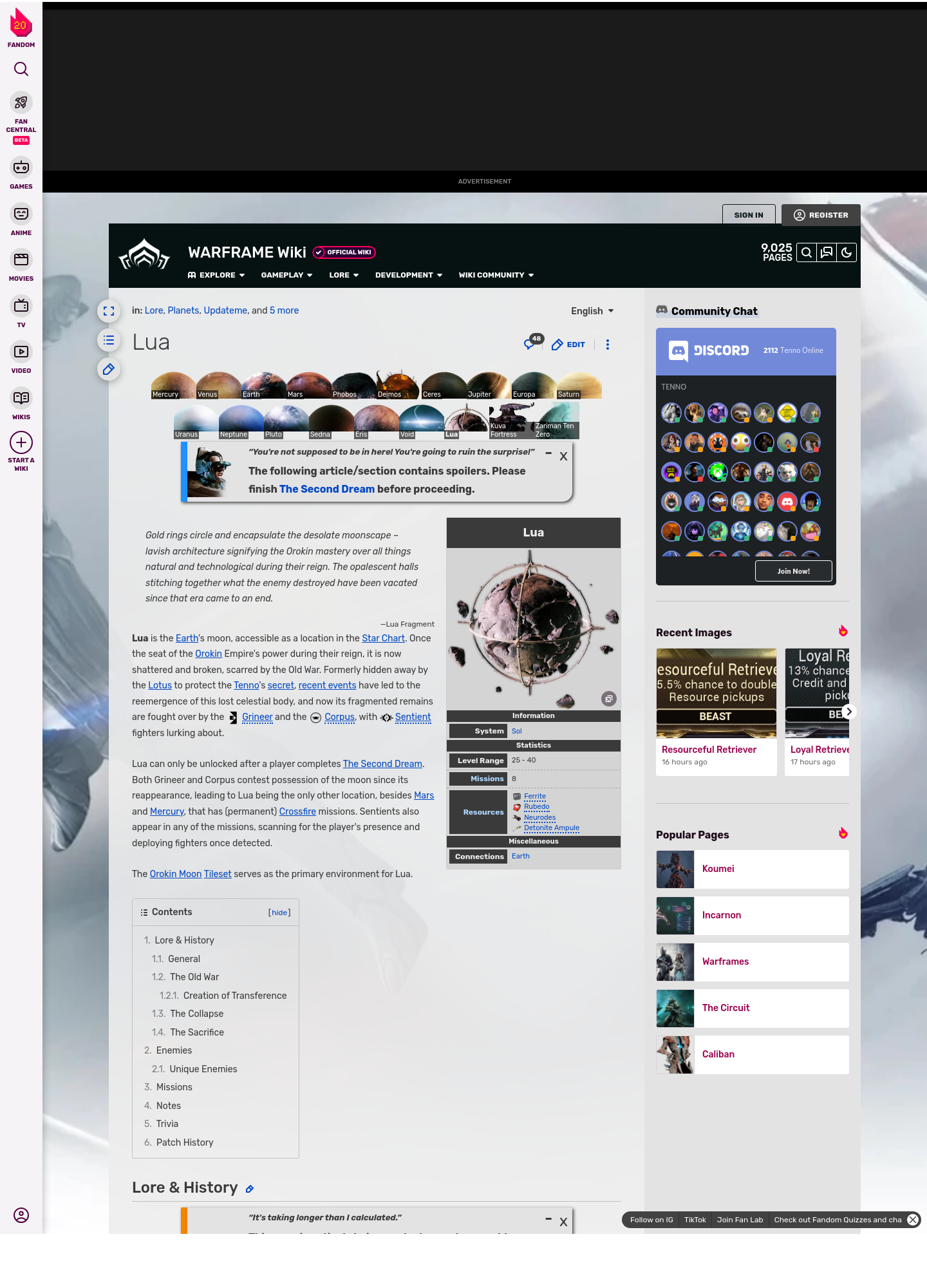Screen dimensions: 927x1288
Task: Expand the Wiki Community menu
Action: click(496, 275)
